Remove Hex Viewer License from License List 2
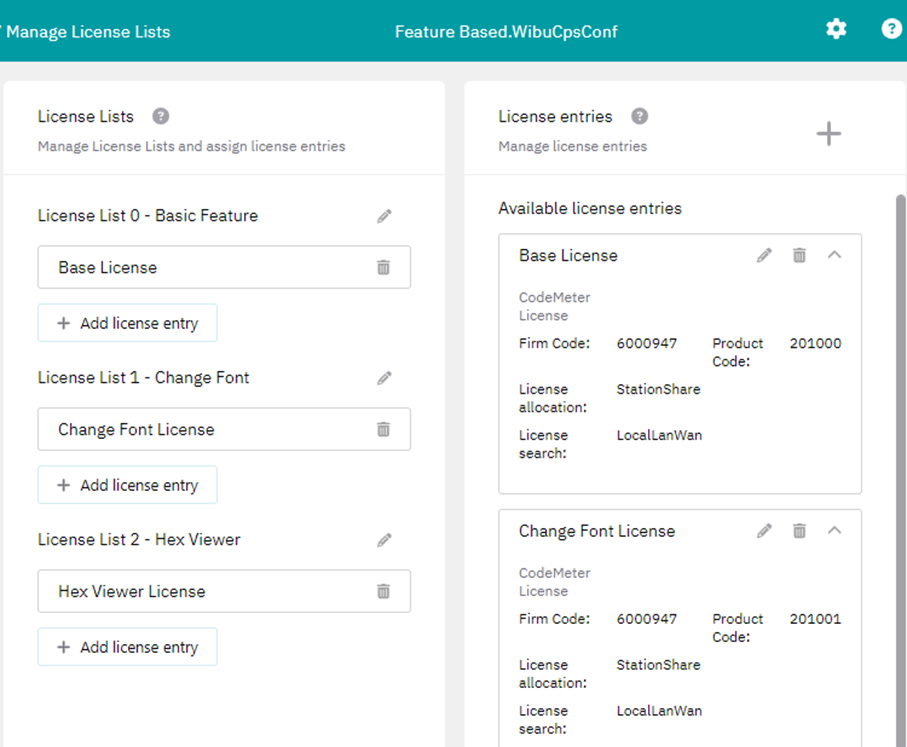This screenshot has height=747, width=907. (383, 591)
